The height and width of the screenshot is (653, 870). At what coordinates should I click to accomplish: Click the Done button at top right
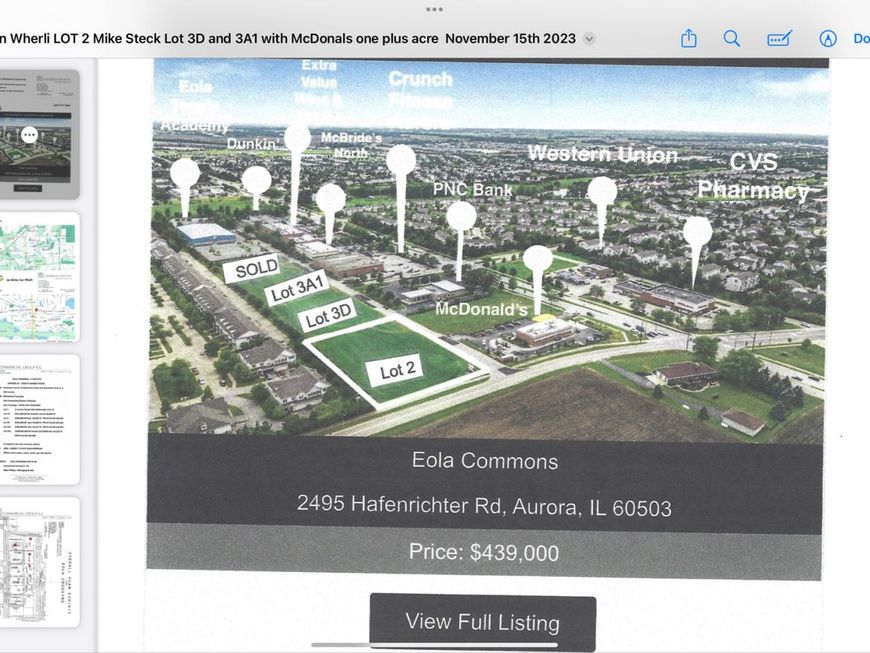coord(860,38)
